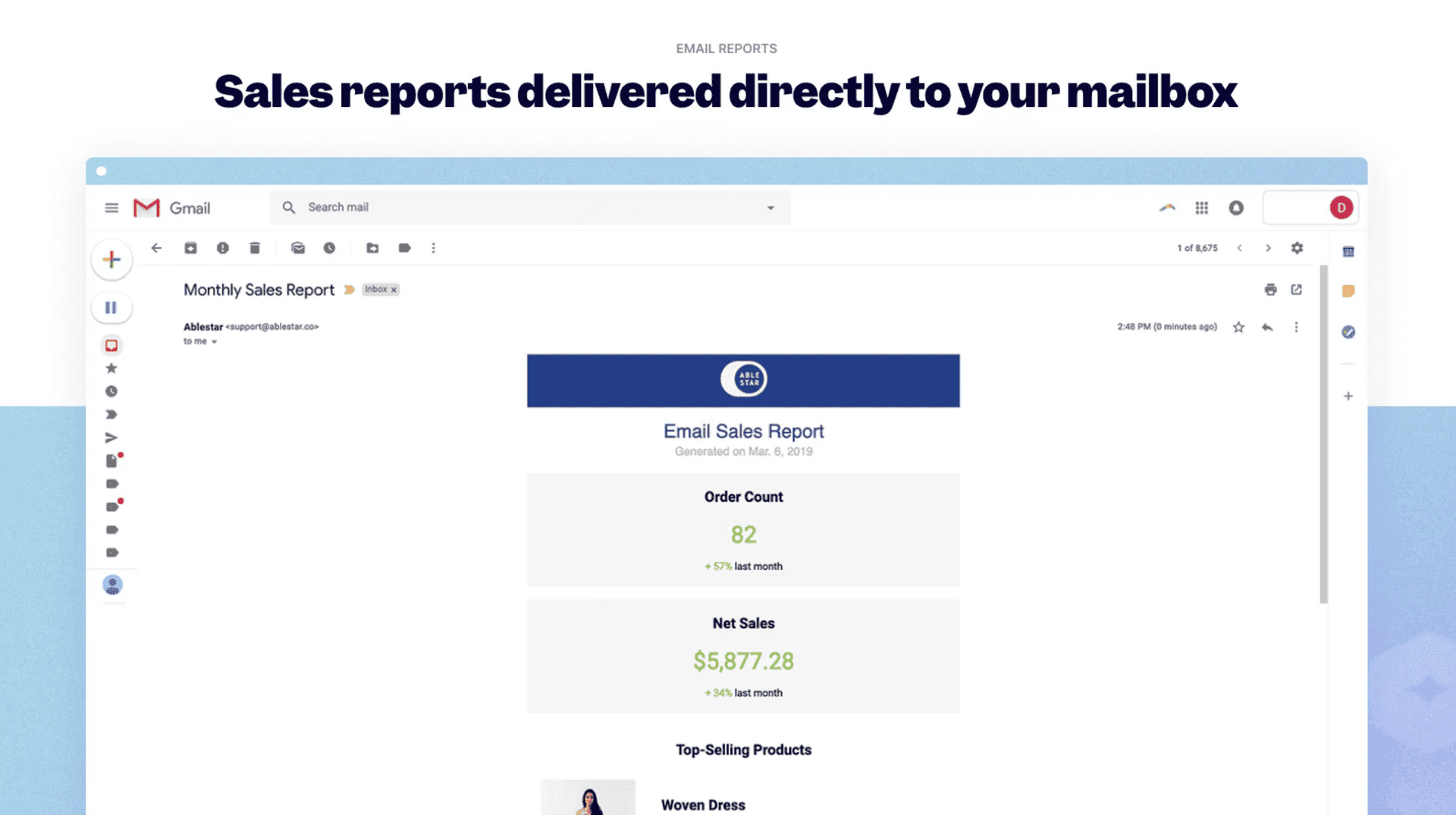This screenshot has height=815, width=1456.
Task: Star the Ablestar email
Action: [1238, 327]
